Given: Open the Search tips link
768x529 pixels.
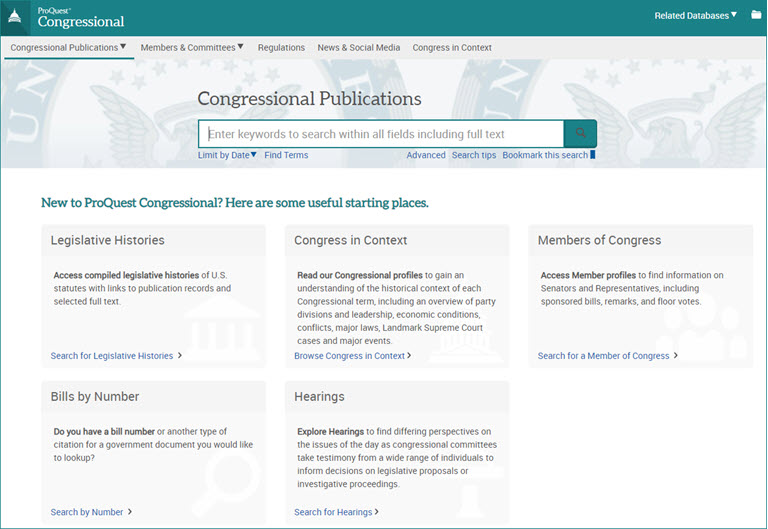Looking at the screenshot, I should pyautogui.click(x=474, y=155).
